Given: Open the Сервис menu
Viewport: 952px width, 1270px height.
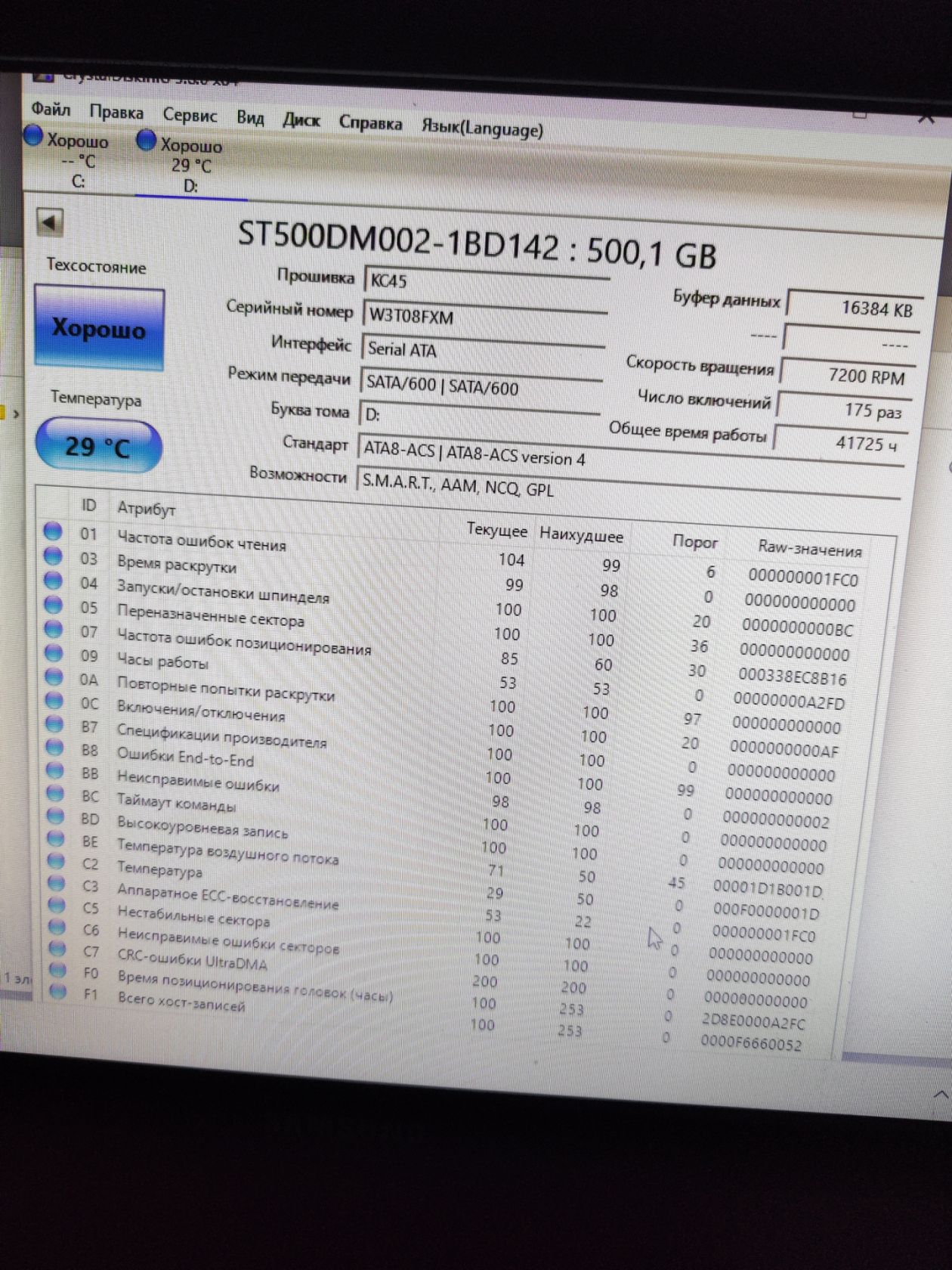Looking at the screenshot, I should click(x=190, y=115).
